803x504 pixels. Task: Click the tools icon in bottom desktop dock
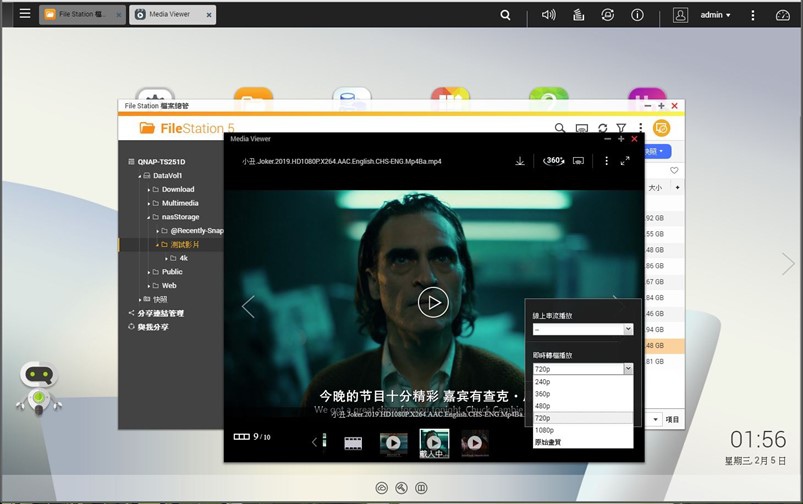click(x=402, y=488)
